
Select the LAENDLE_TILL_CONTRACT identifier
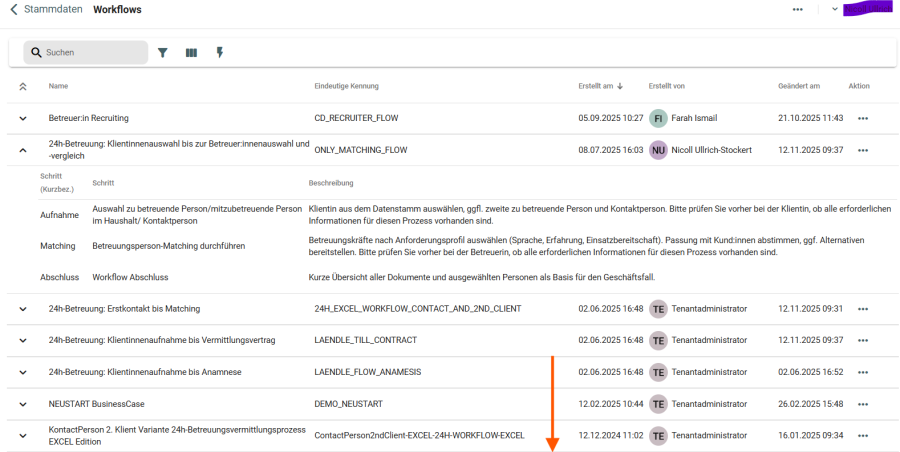pos(366,341)
